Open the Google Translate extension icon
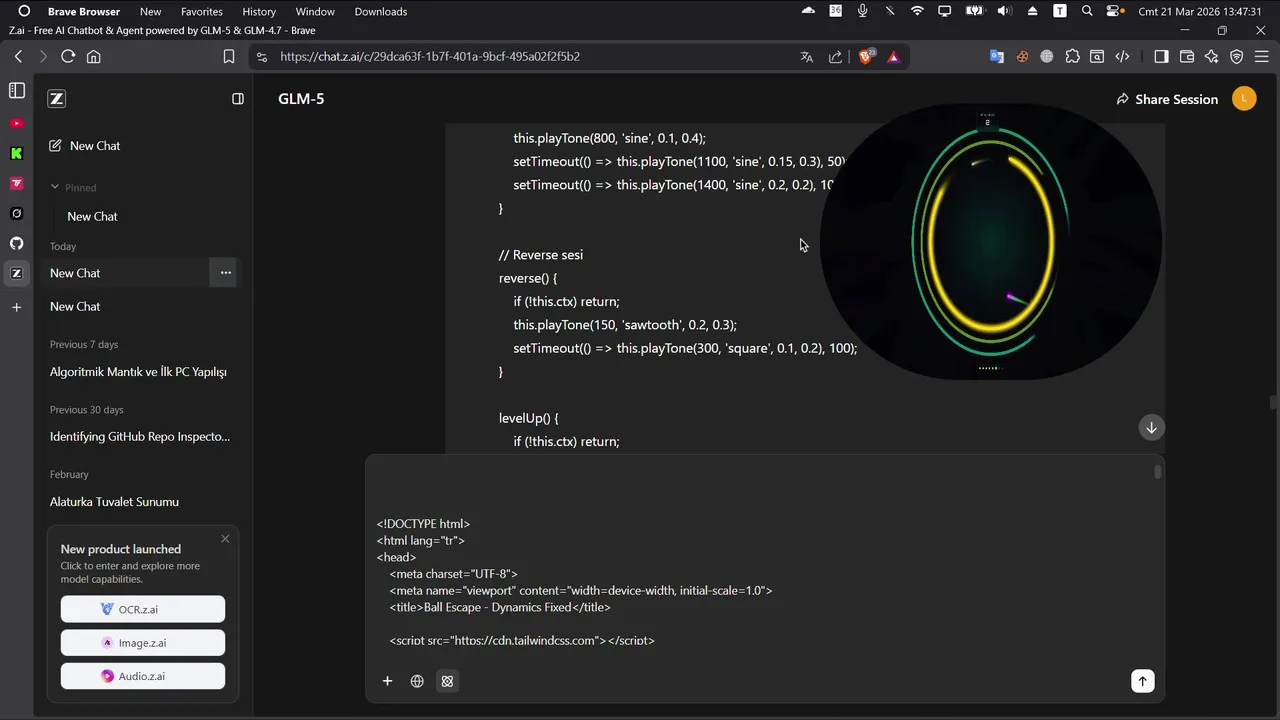This screenshot has height=720, width=1280. click(x=997, y=57)
